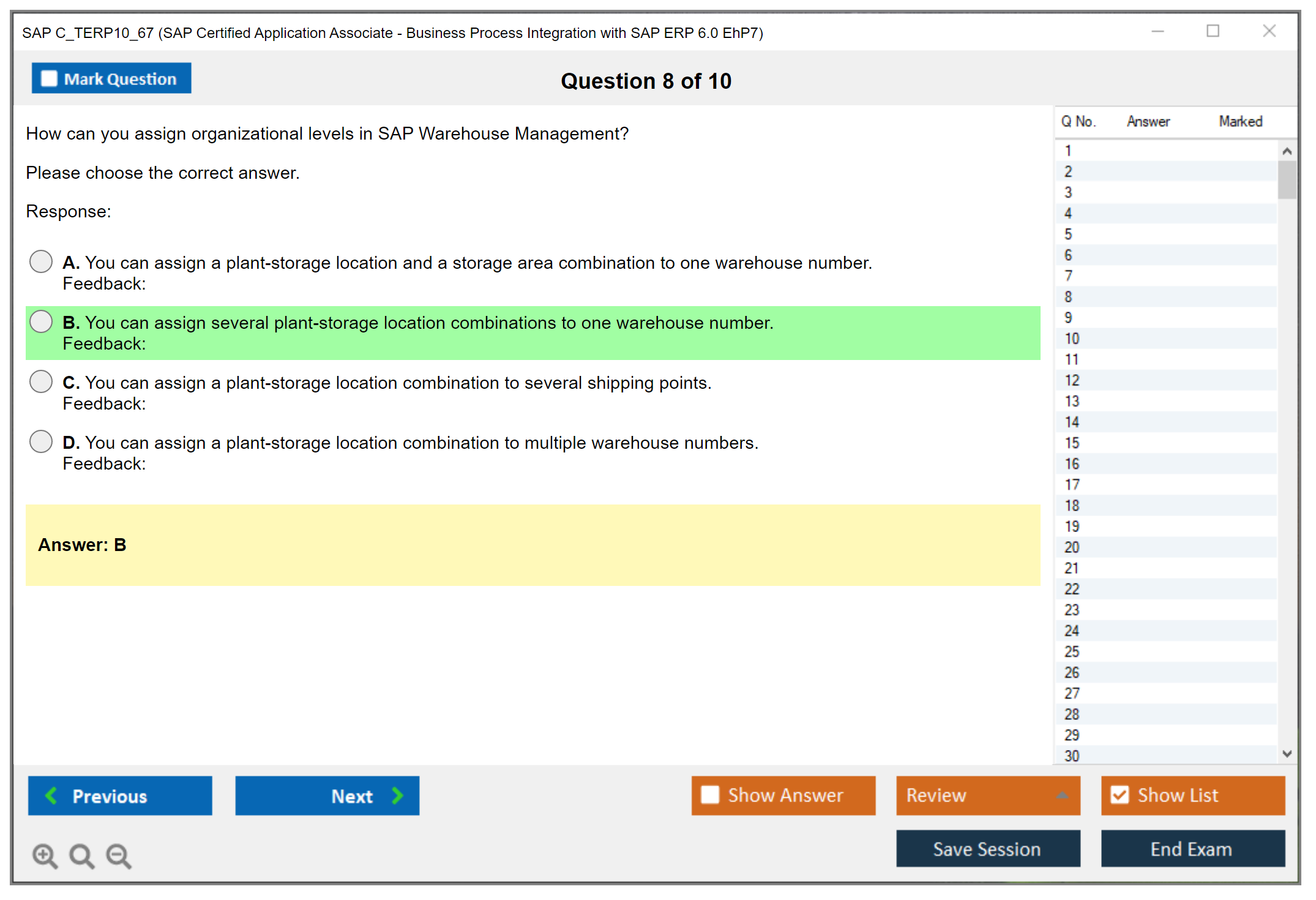Choose option D radio button
Viewport: 1316px width, 900px height.
[41, 441]
